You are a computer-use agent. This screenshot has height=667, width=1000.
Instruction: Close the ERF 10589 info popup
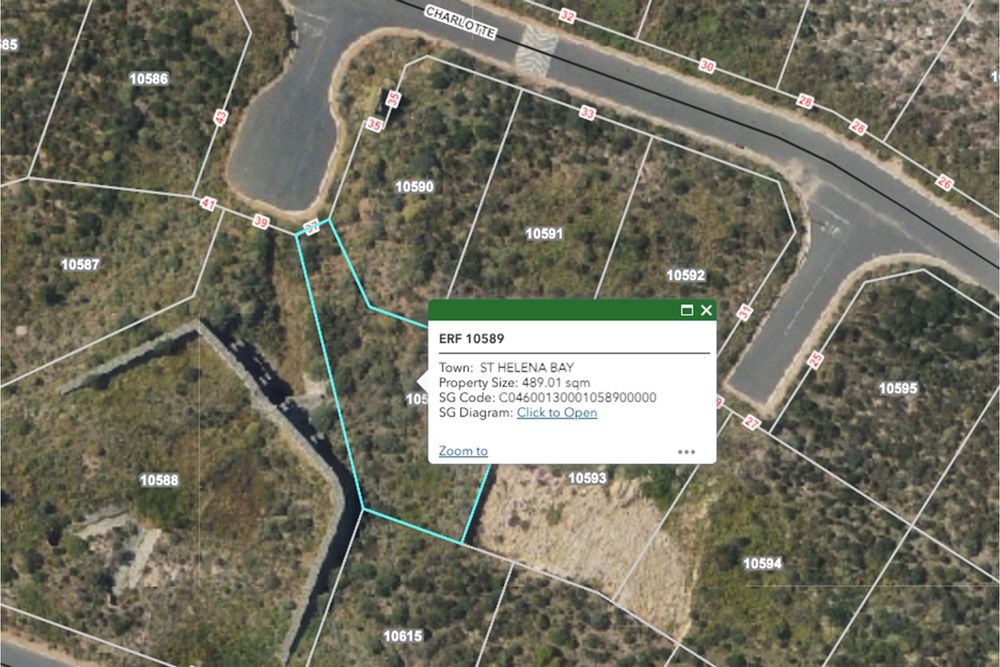[706, 311]
